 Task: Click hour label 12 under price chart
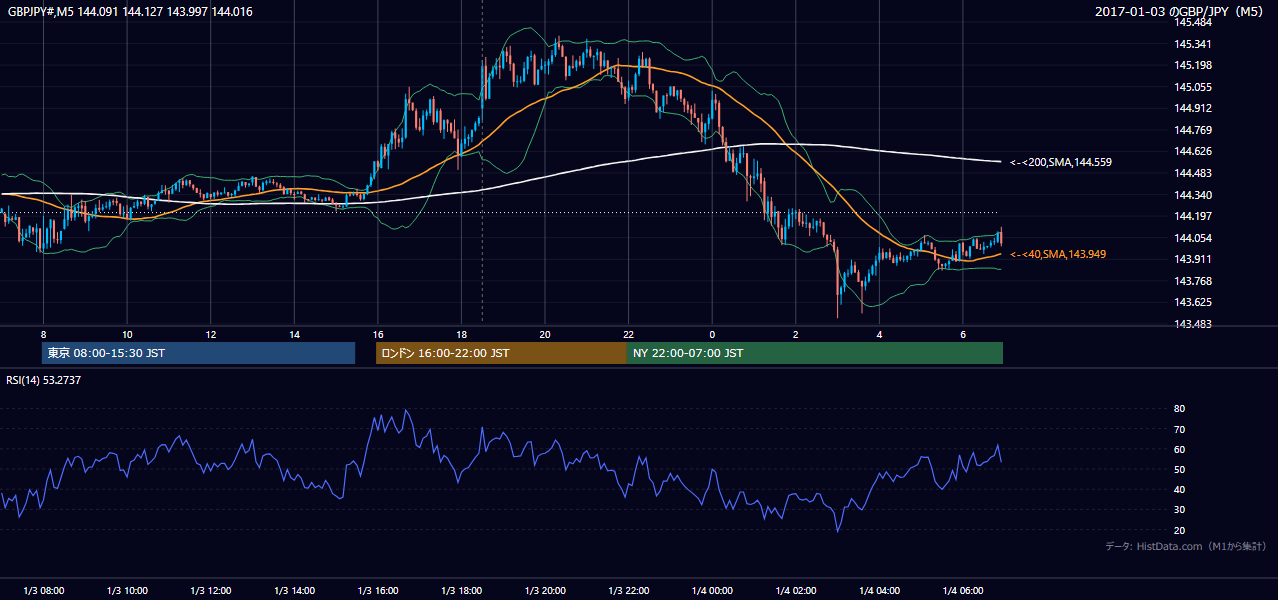211,334
